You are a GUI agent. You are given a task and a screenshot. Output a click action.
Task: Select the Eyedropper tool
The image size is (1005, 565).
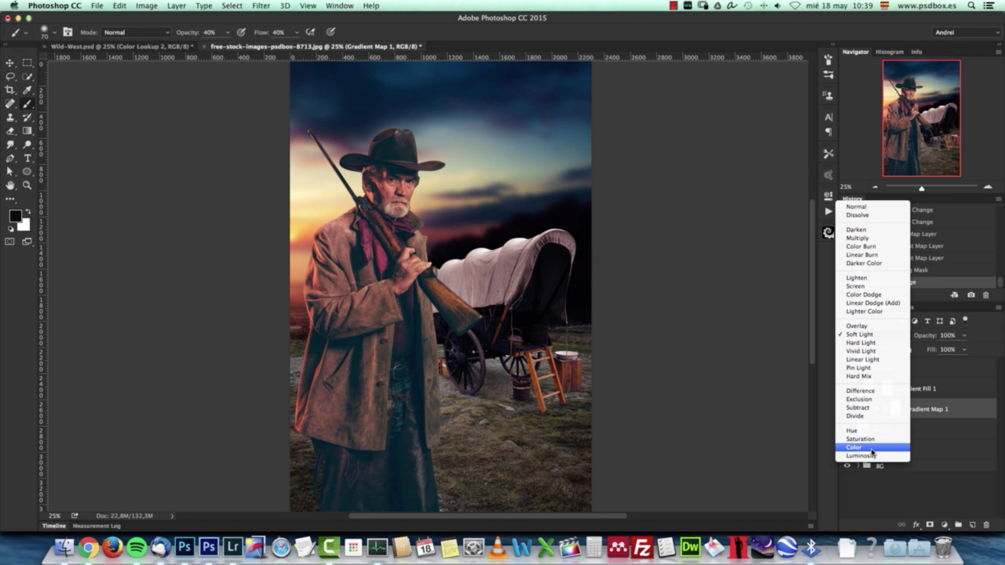point(27,90)
